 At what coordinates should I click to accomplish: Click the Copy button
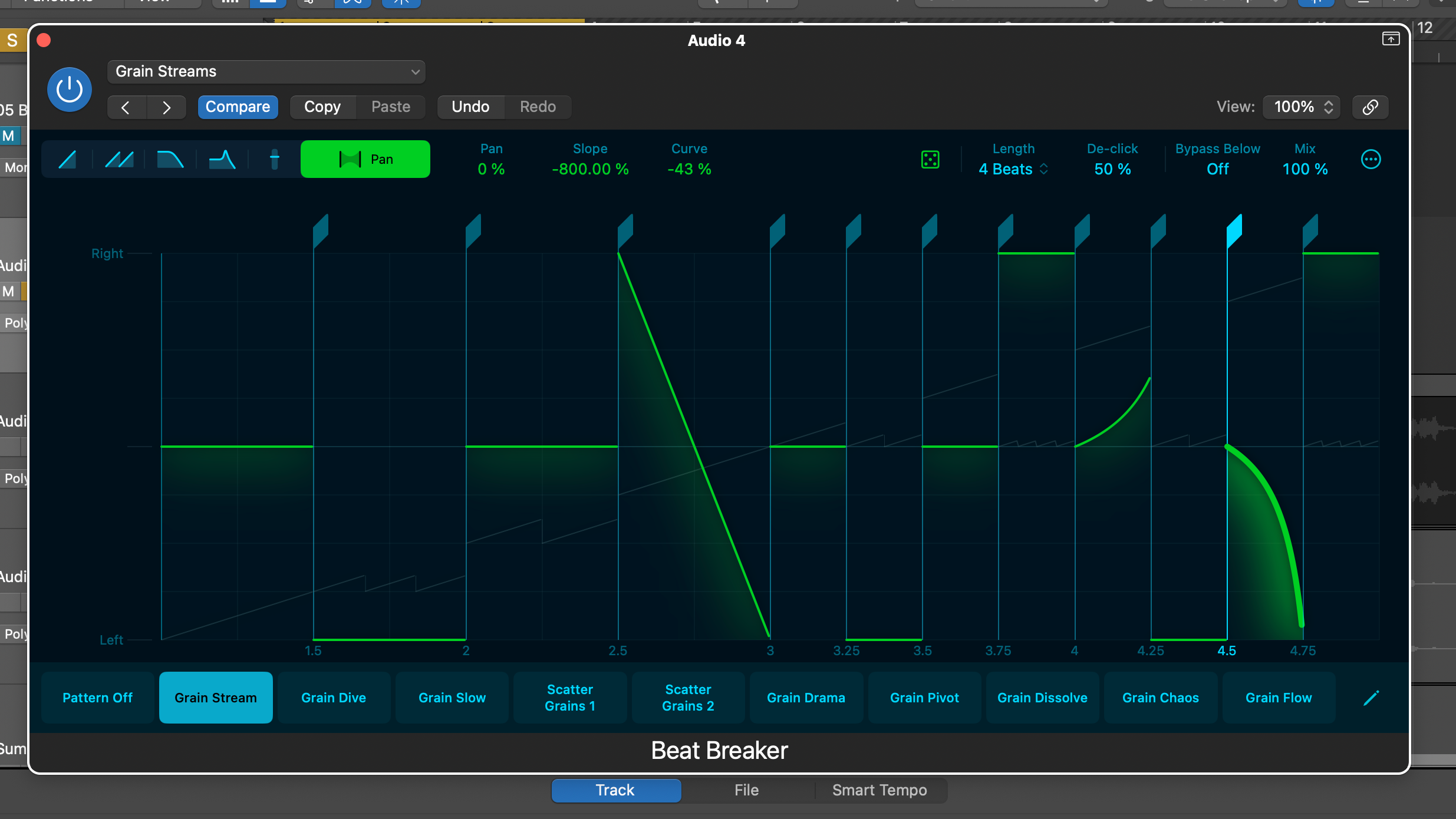click(322, 107)
